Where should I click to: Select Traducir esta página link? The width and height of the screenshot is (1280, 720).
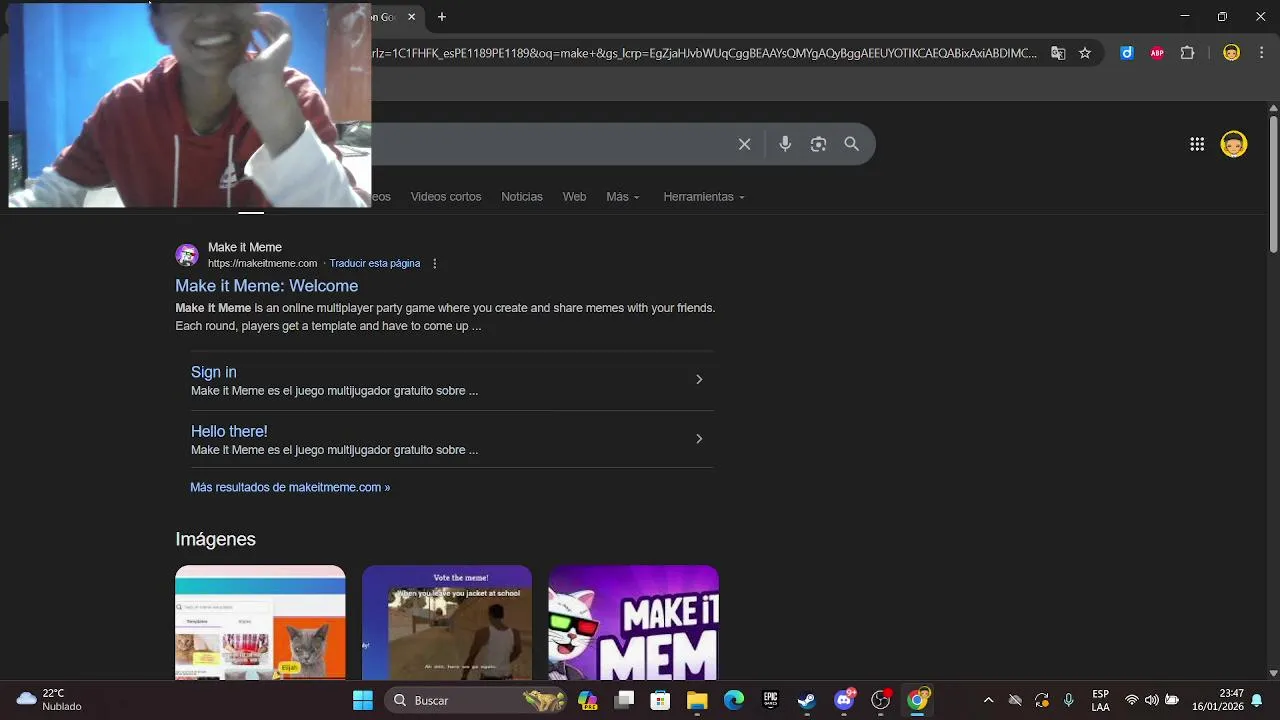(x=375, y=264)
